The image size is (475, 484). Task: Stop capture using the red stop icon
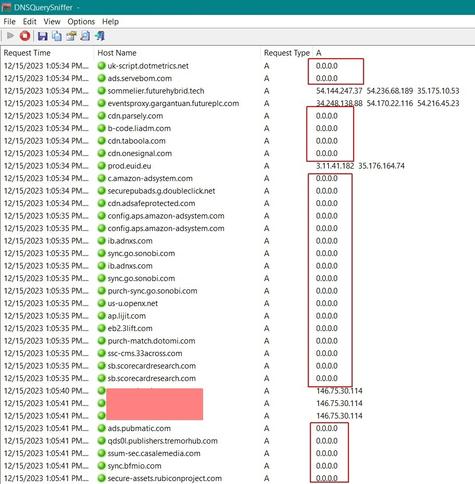point(25,36)
